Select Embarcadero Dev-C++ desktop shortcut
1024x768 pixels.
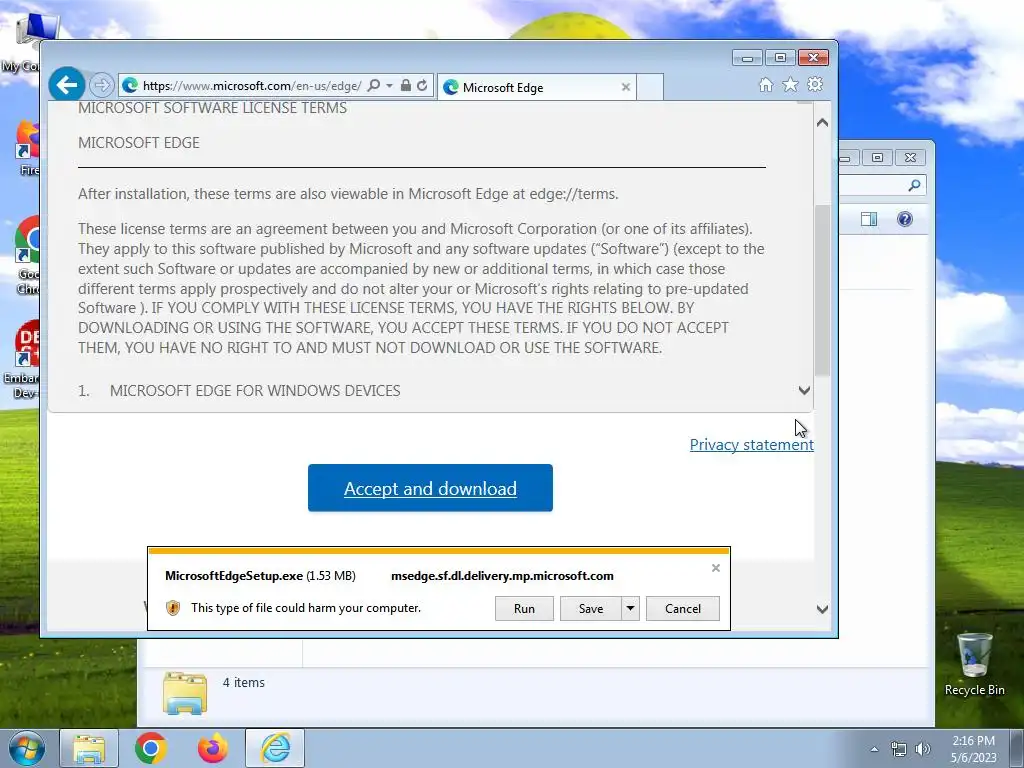pyautogui.click(x=26, y=359)
